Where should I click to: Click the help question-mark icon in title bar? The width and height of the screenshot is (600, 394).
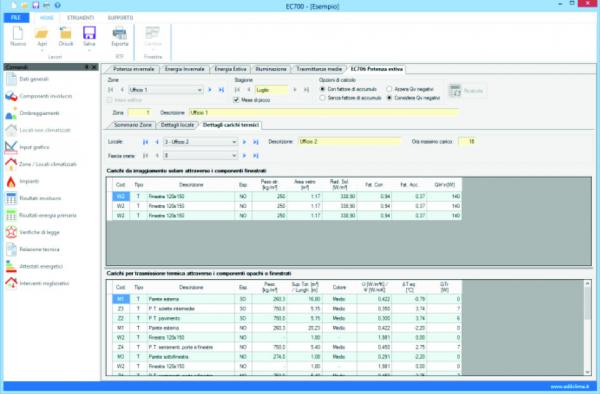coord(57,5)
